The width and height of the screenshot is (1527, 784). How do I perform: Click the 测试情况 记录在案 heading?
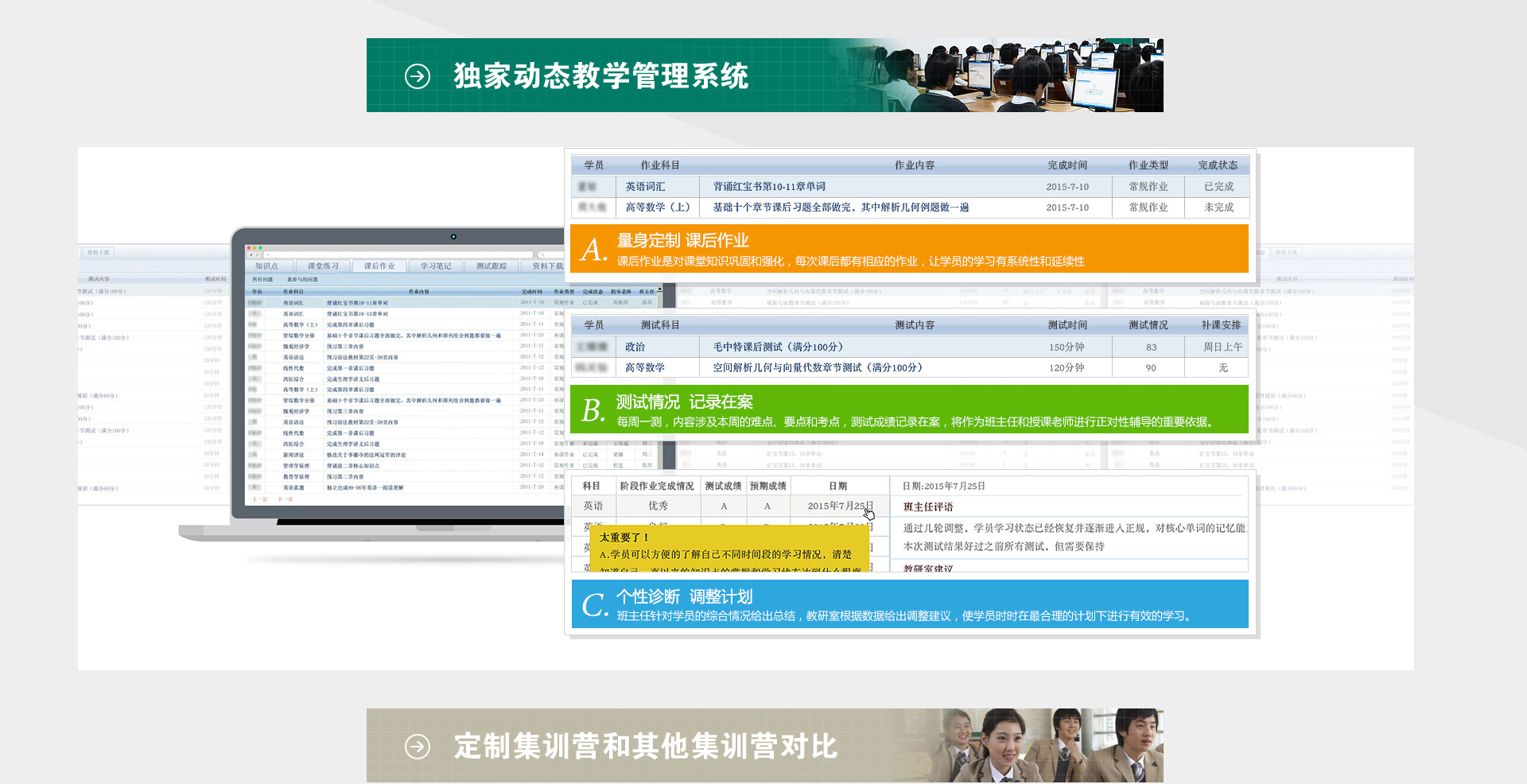click(684, 402)
